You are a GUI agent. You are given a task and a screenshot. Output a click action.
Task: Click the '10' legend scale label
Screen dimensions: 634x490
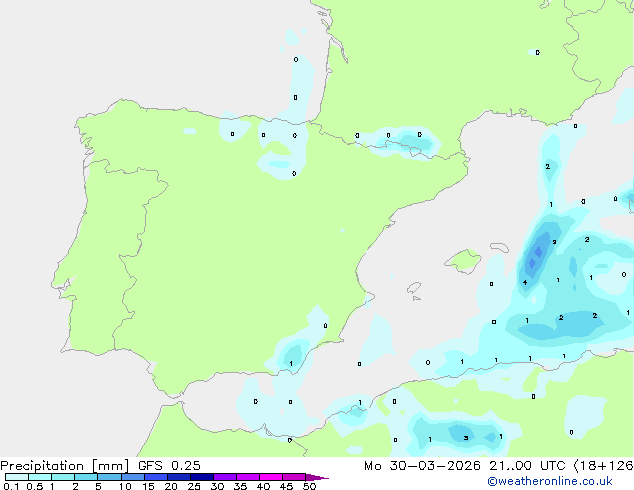(x=125, y=486)
